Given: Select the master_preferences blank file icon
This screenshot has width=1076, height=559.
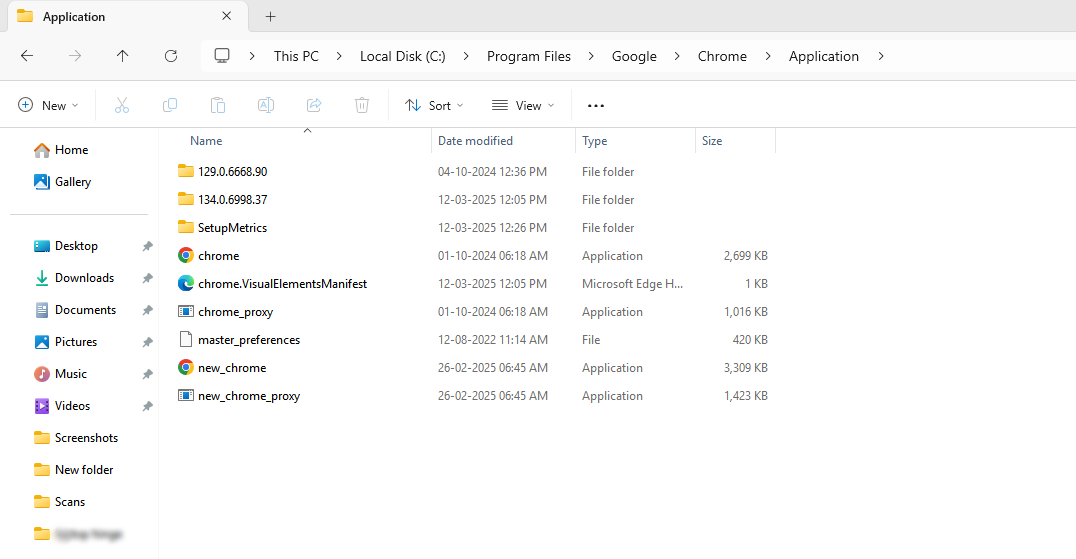Looking at the screenshot, I should click(x=185, y=339).
